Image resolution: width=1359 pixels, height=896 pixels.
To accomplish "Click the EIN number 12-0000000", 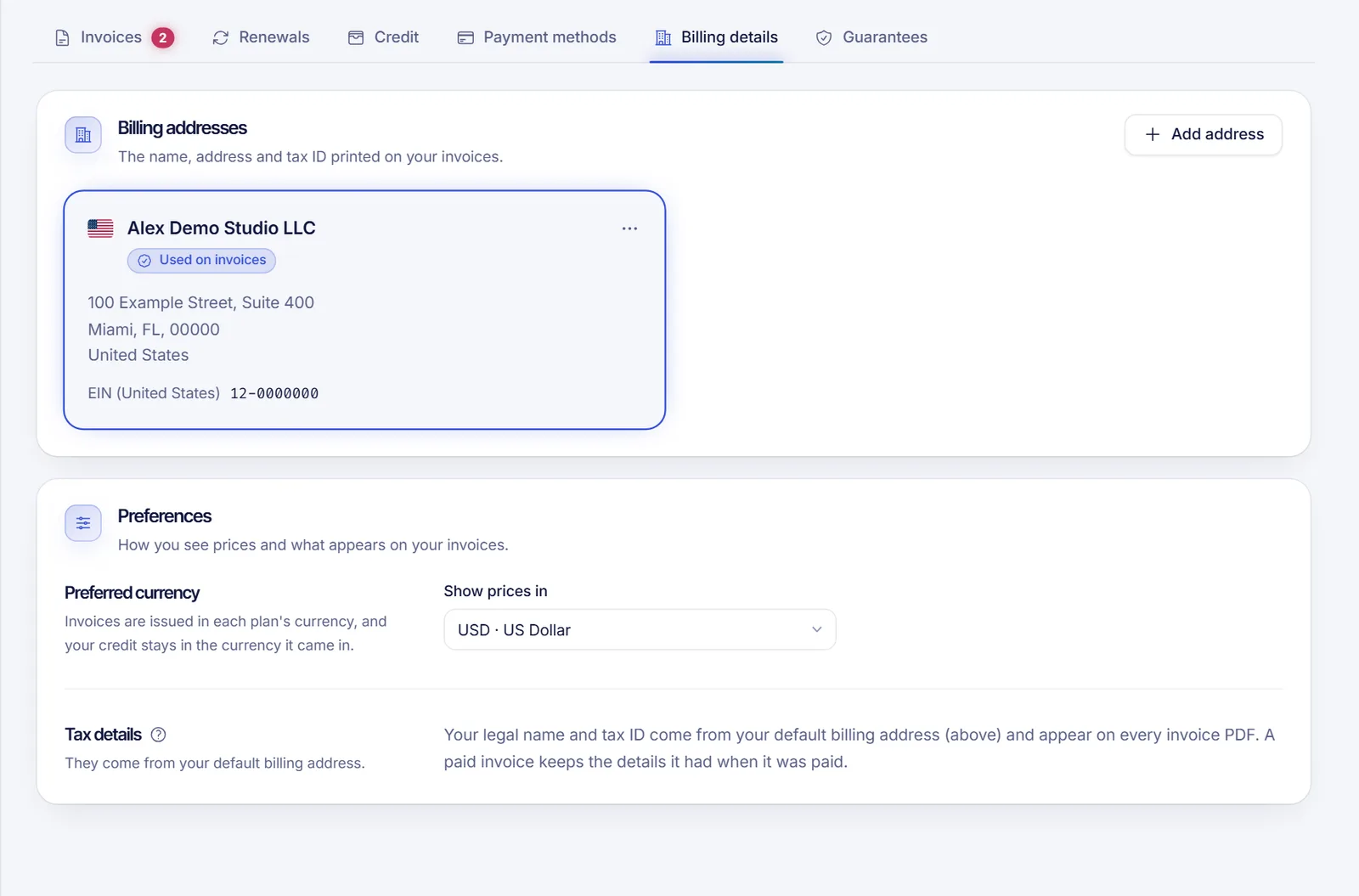I will [274, 393].
